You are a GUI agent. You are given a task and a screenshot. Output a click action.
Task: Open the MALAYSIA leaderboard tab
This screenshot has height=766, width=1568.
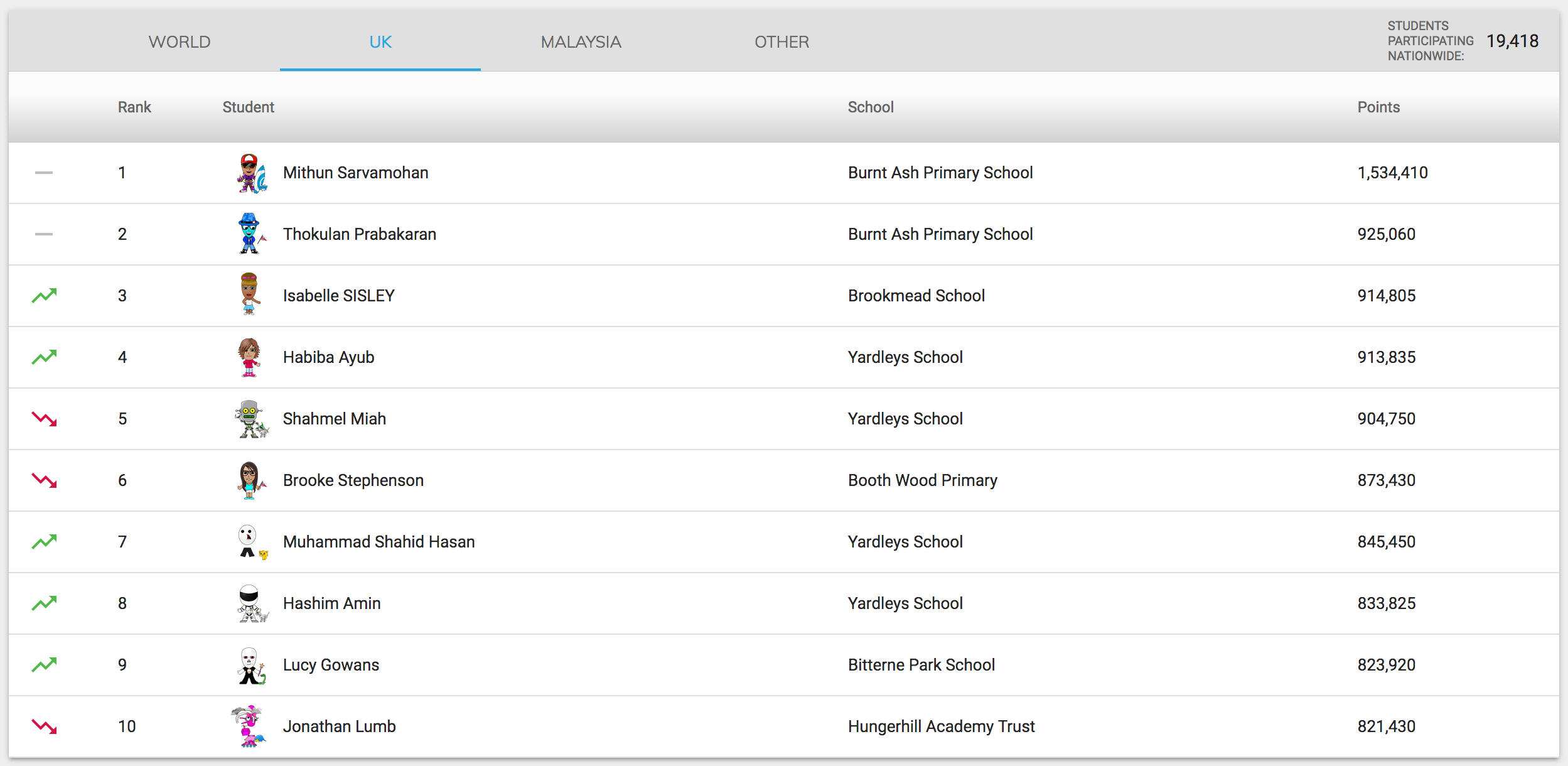click(x=581, y=42)
